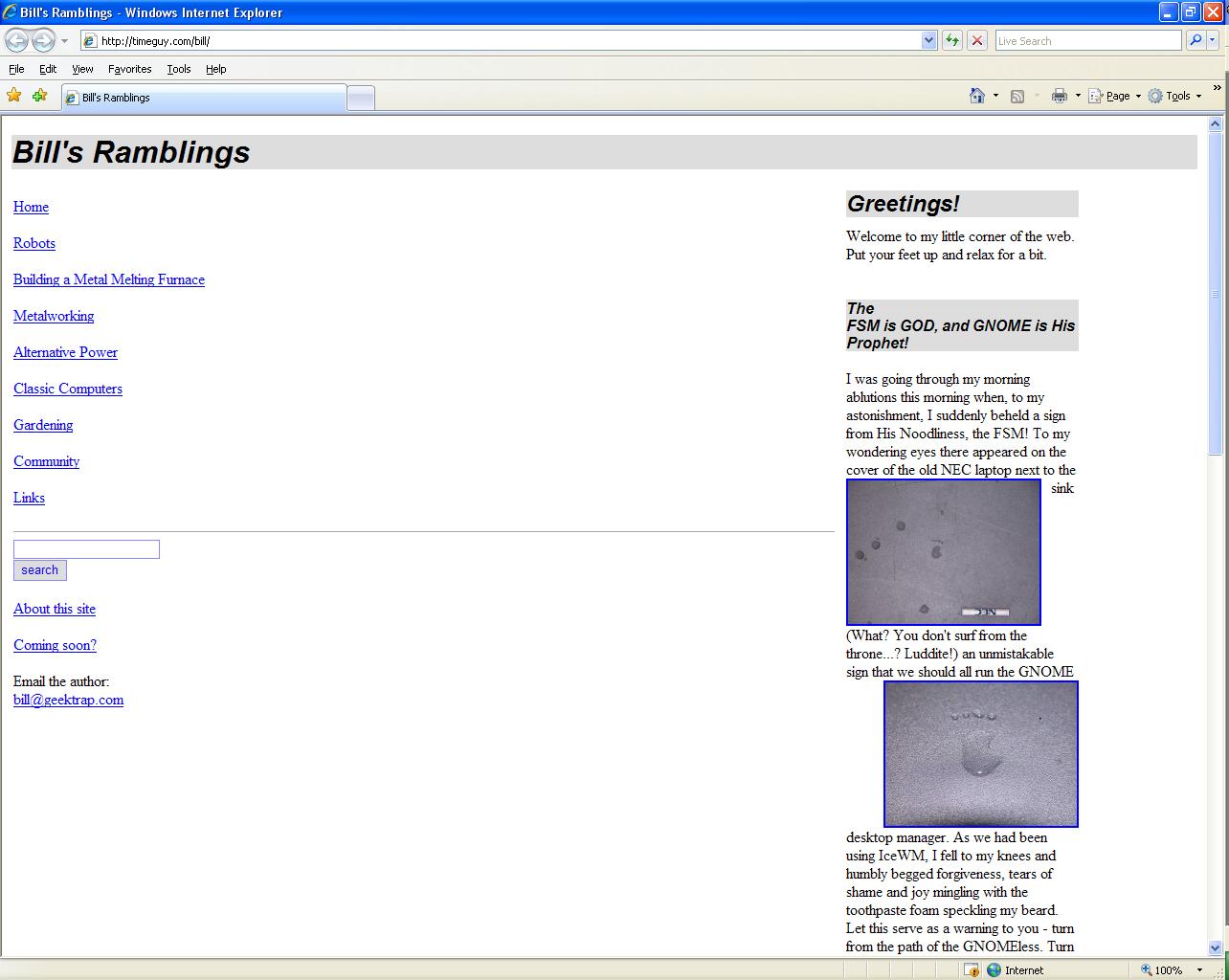Open Favorites Center star icon
Screen dimensions: 1229x980
click(14, 96)
